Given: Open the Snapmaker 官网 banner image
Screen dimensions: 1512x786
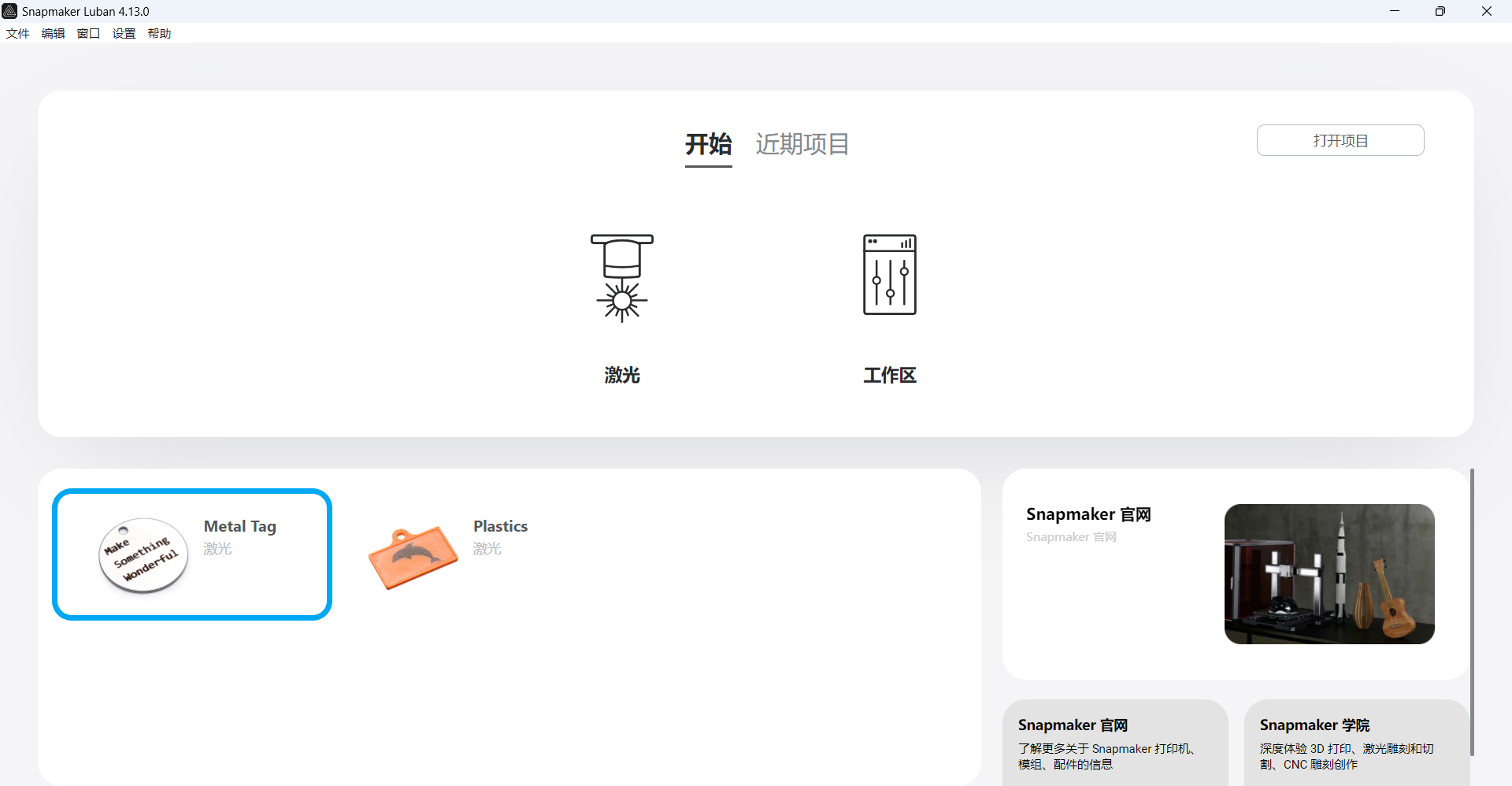Looking at the screenshot, I should (x=1329, y=574).
